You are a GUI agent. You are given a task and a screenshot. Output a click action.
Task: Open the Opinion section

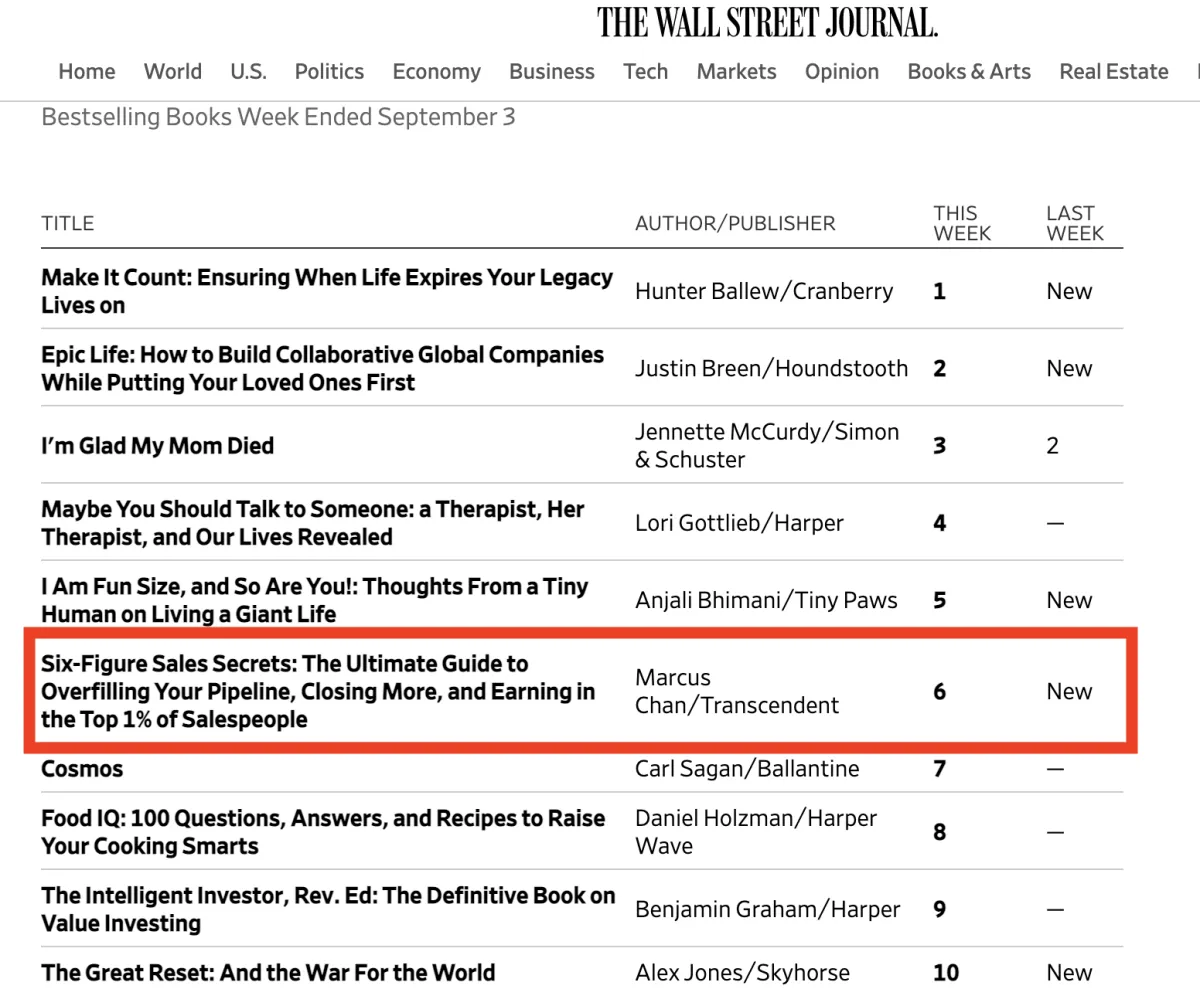(842, 72)
